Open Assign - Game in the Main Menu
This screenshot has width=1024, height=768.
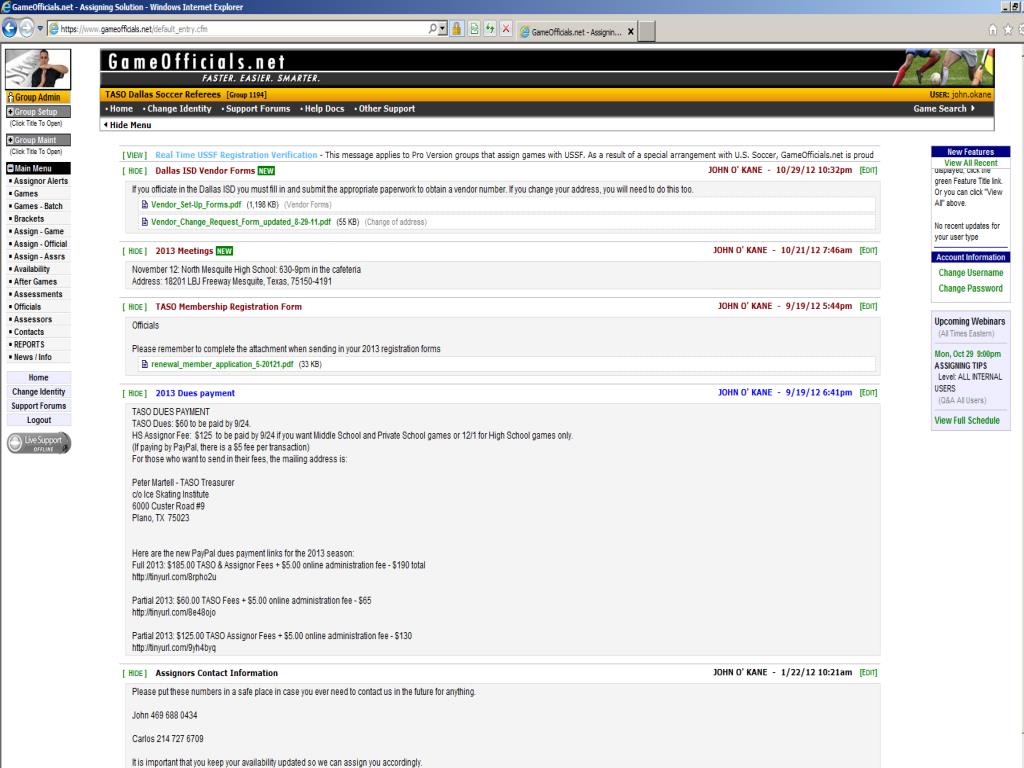[39, 232]
